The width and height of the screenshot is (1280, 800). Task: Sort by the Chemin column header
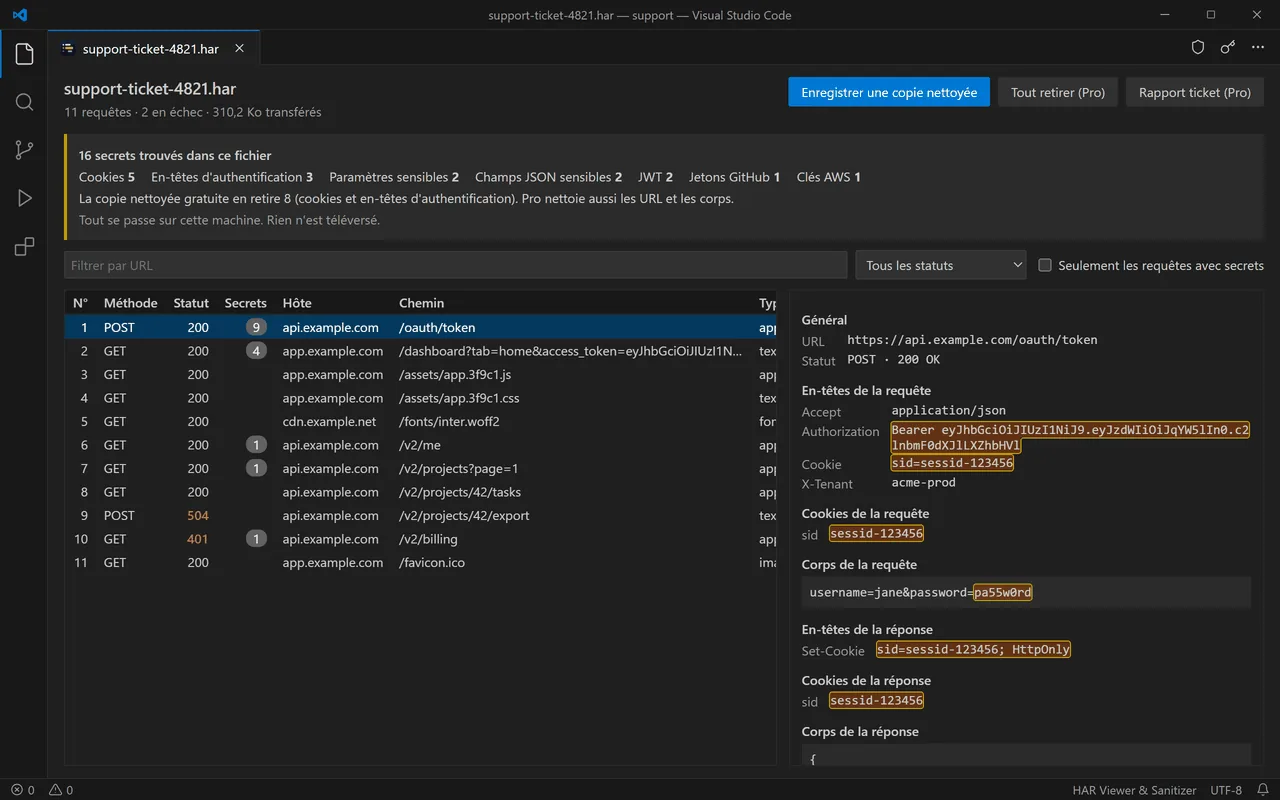click(x=421, y=303)
